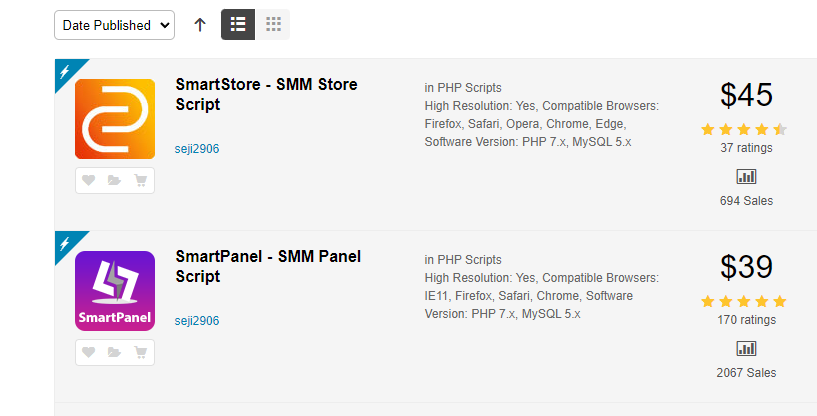
Task: Open the SmartPanel purple logo thumbnail
Action: [115, 291]
